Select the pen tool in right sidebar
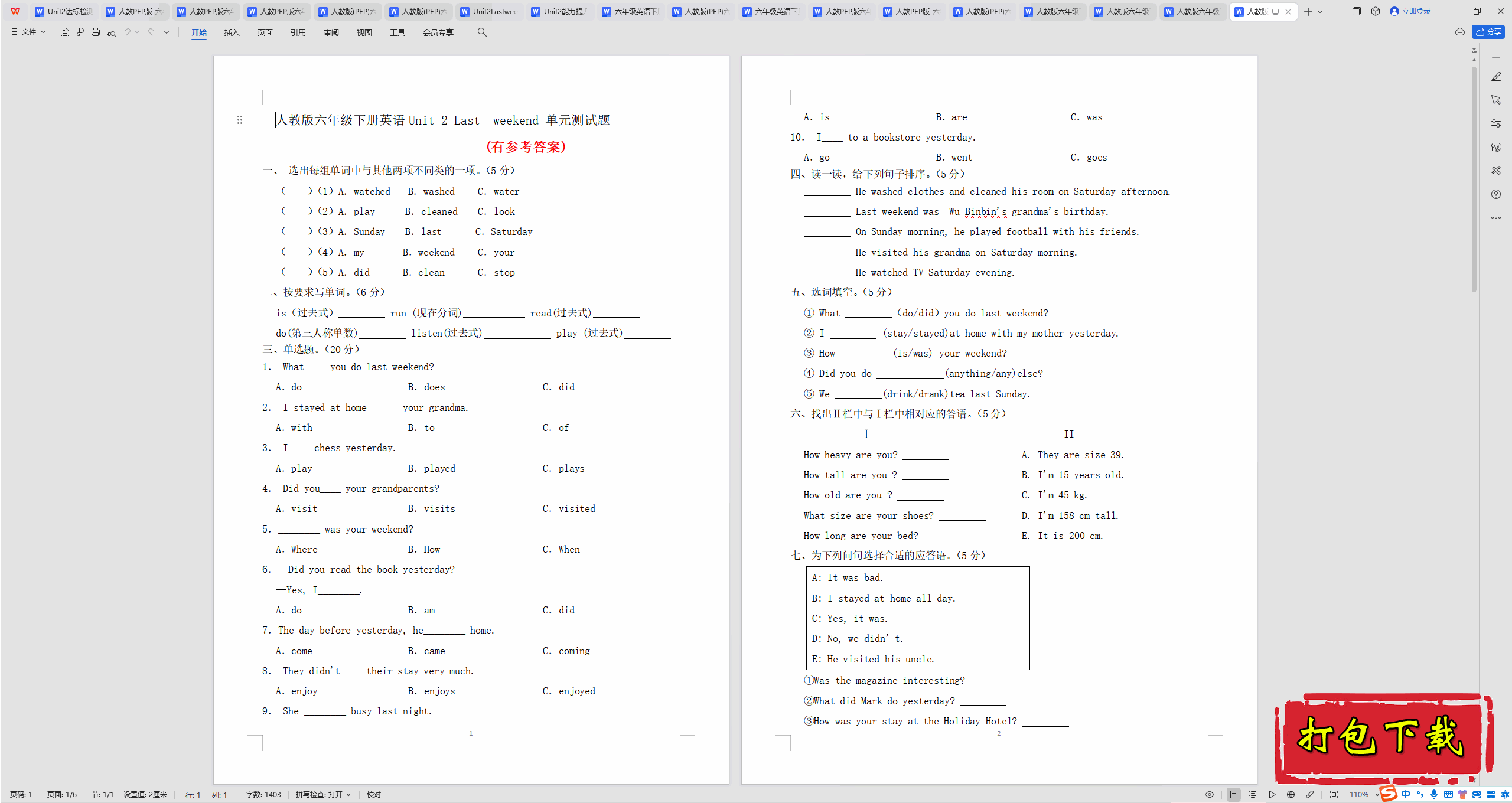 (1496, 77)
